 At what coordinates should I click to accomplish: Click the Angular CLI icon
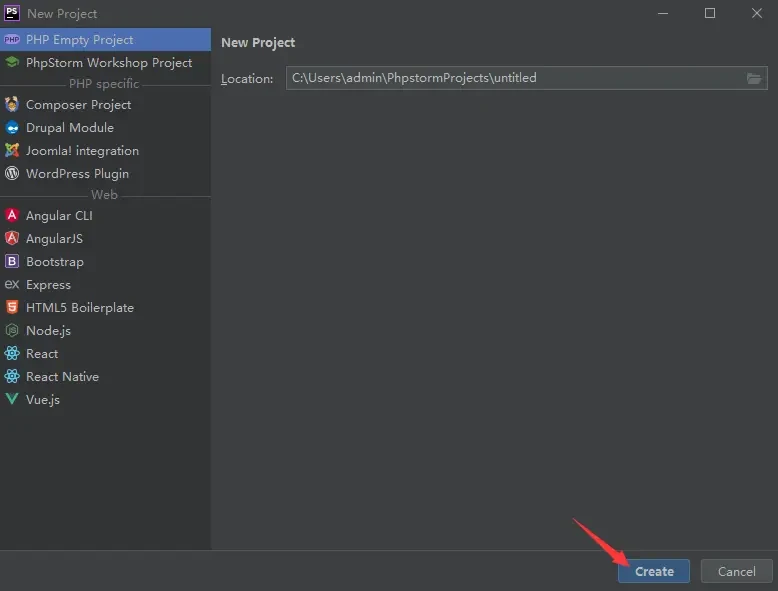[x=12, y=215]
